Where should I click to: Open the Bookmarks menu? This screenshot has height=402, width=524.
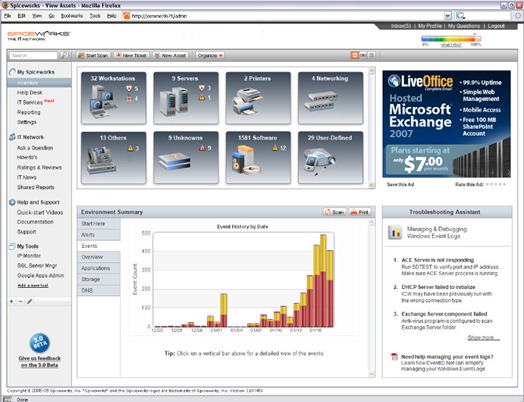[x=72, y=16]
